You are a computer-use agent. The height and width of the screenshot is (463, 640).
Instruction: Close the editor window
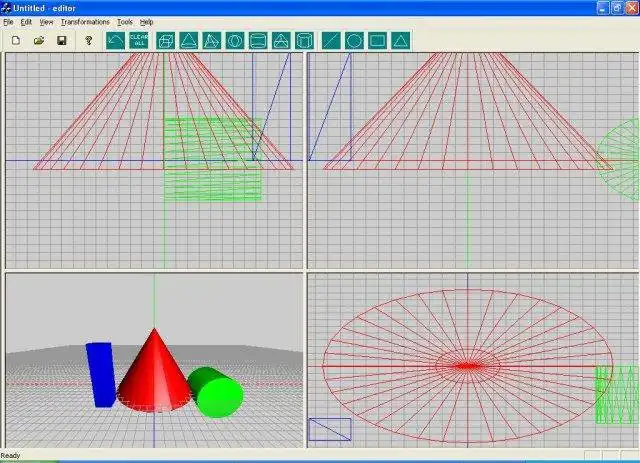(631, 8)
